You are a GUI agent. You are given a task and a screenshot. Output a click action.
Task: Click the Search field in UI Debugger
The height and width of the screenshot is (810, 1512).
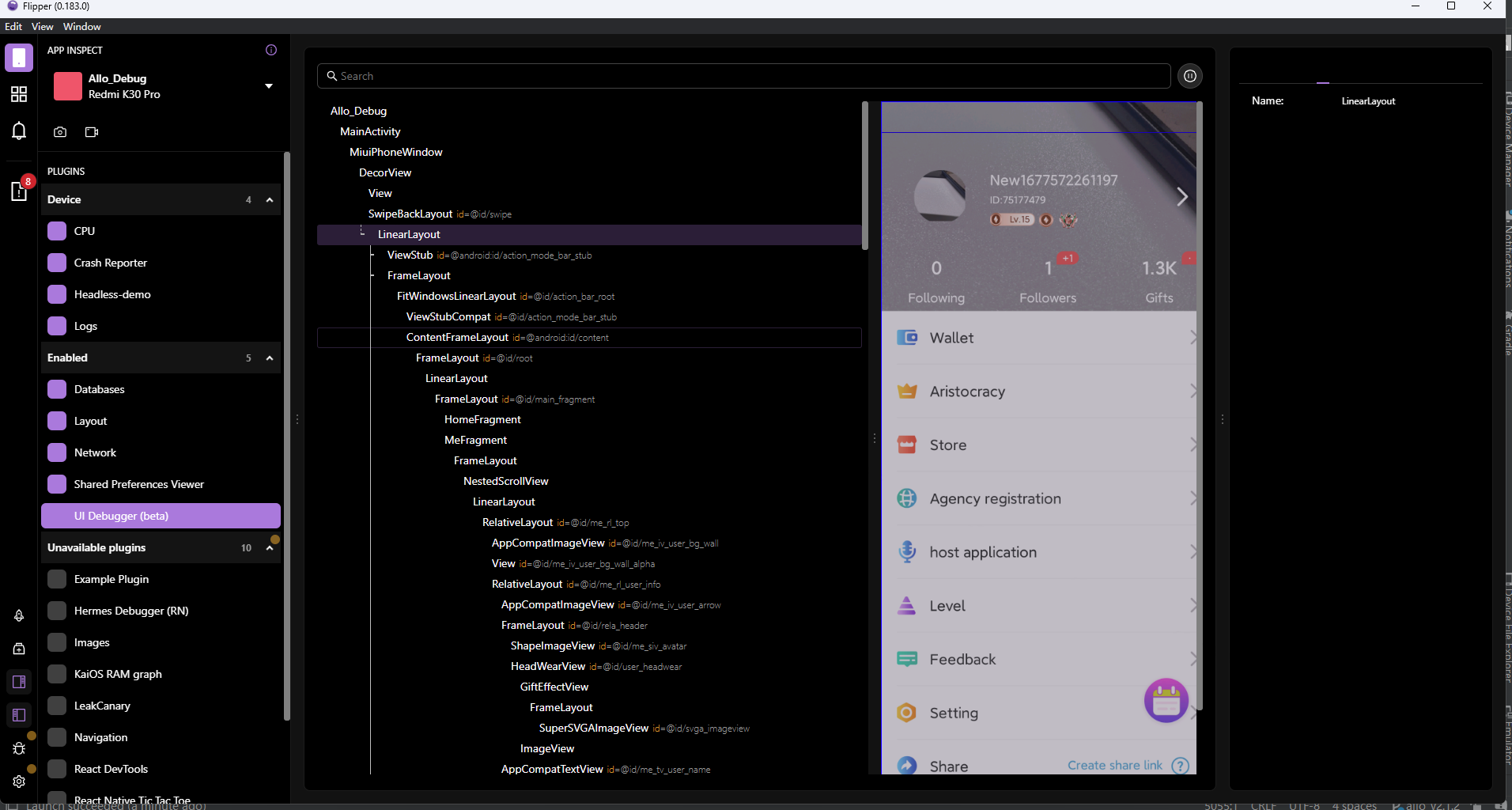pos(743,76)
